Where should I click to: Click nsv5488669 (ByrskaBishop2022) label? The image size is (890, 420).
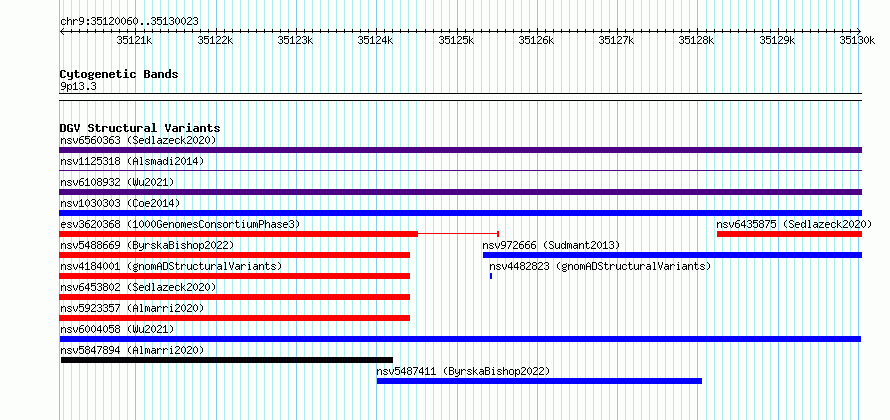click(x=147, y=245)
